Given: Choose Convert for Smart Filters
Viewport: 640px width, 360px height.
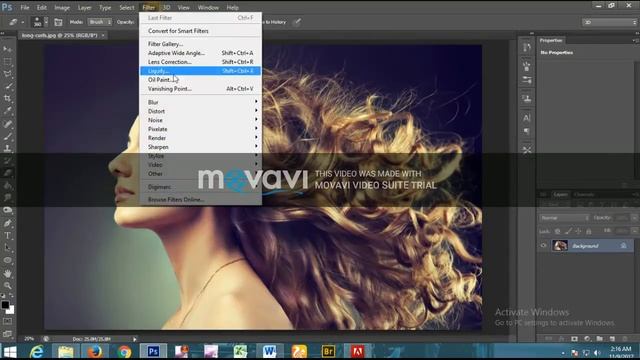Looking at the screenshot, I should [200, 31].
